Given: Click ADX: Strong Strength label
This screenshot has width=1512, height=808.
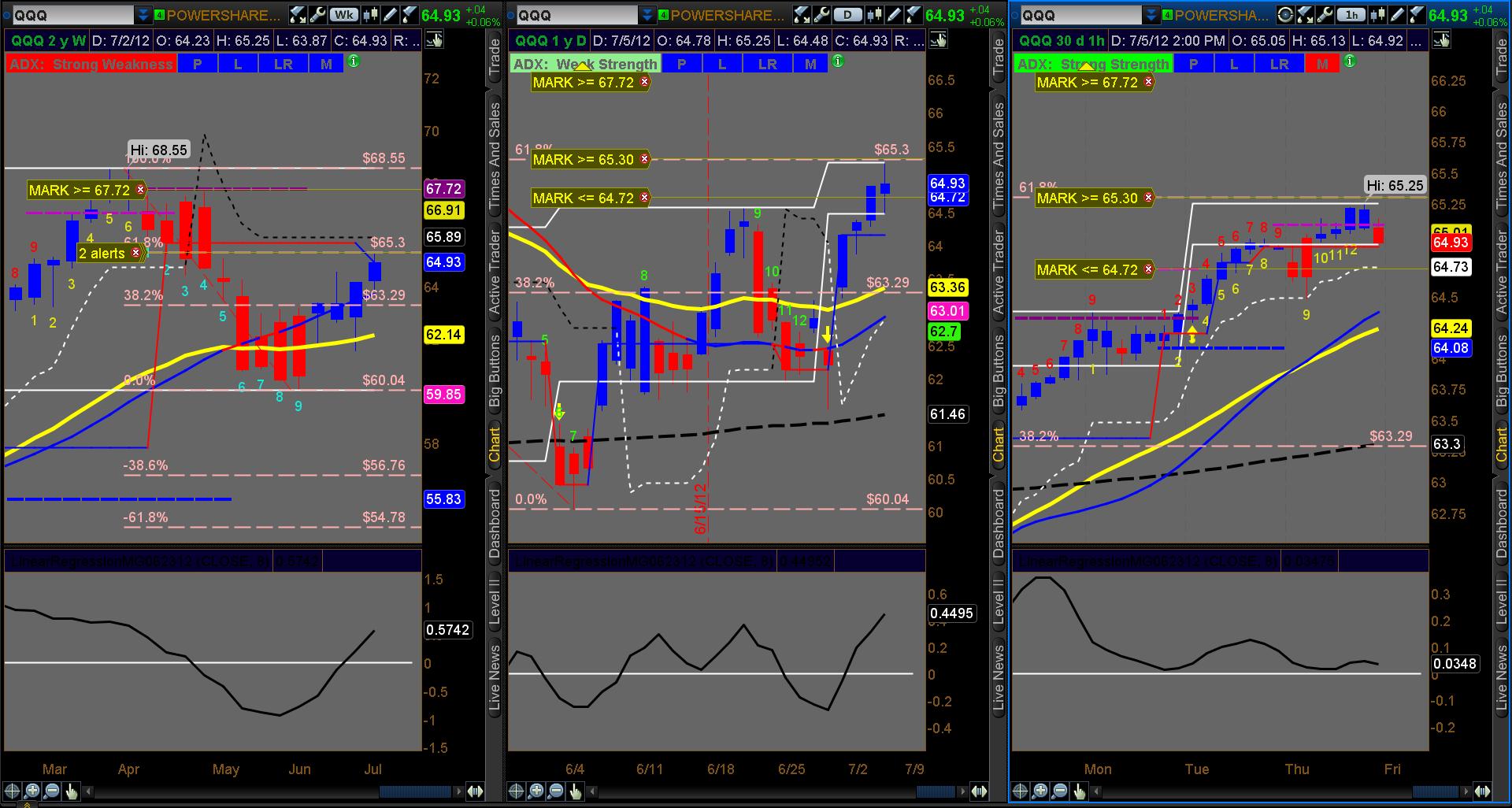Looking at the screenshot, I should (x=1093, y=65).
